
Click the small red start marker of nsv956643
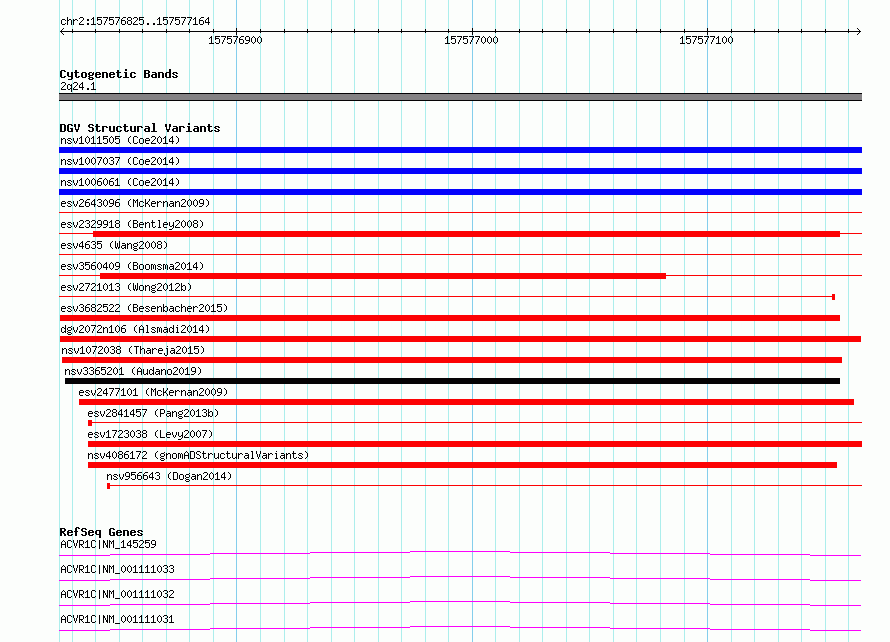[108, 486]
